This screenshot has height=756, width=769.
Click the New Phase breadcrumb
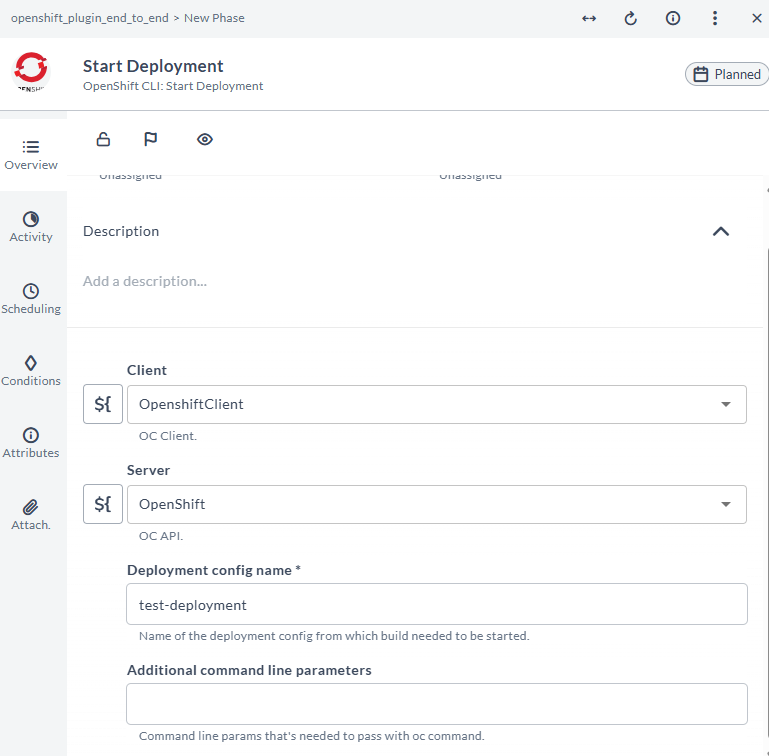(214, 18)
